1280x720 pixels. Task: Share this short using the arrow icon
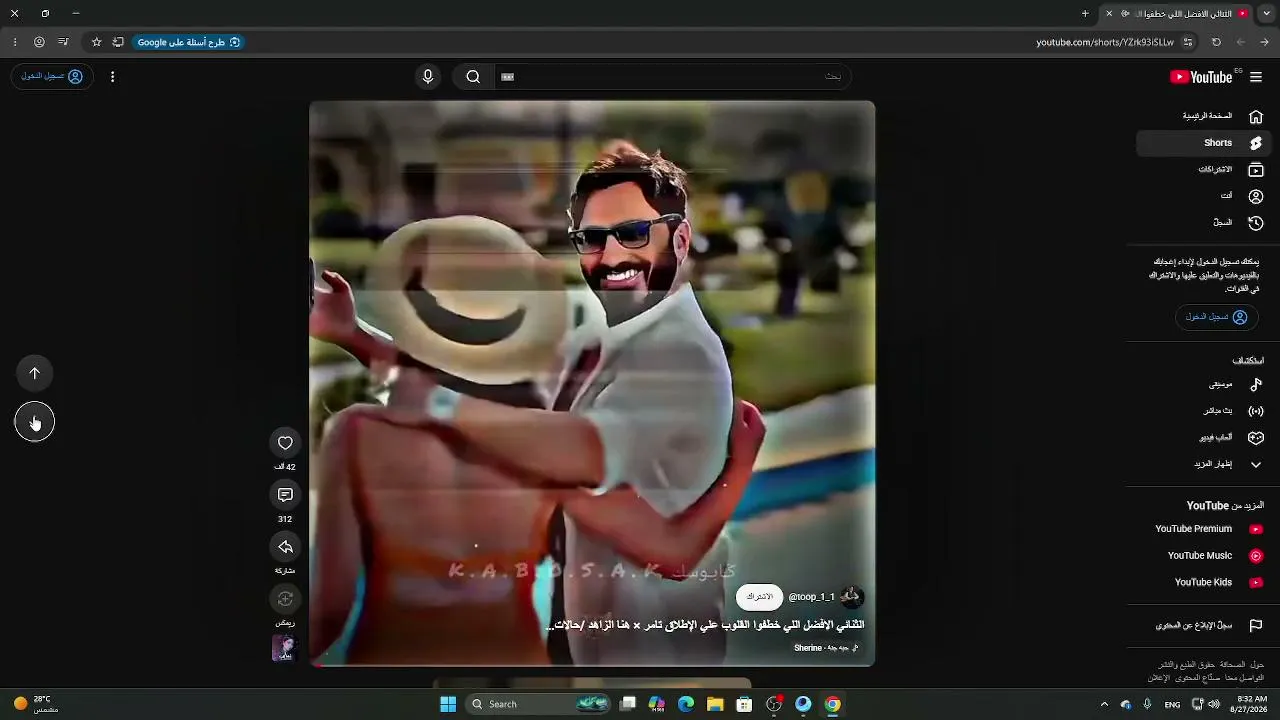click(x=285, y=547)
